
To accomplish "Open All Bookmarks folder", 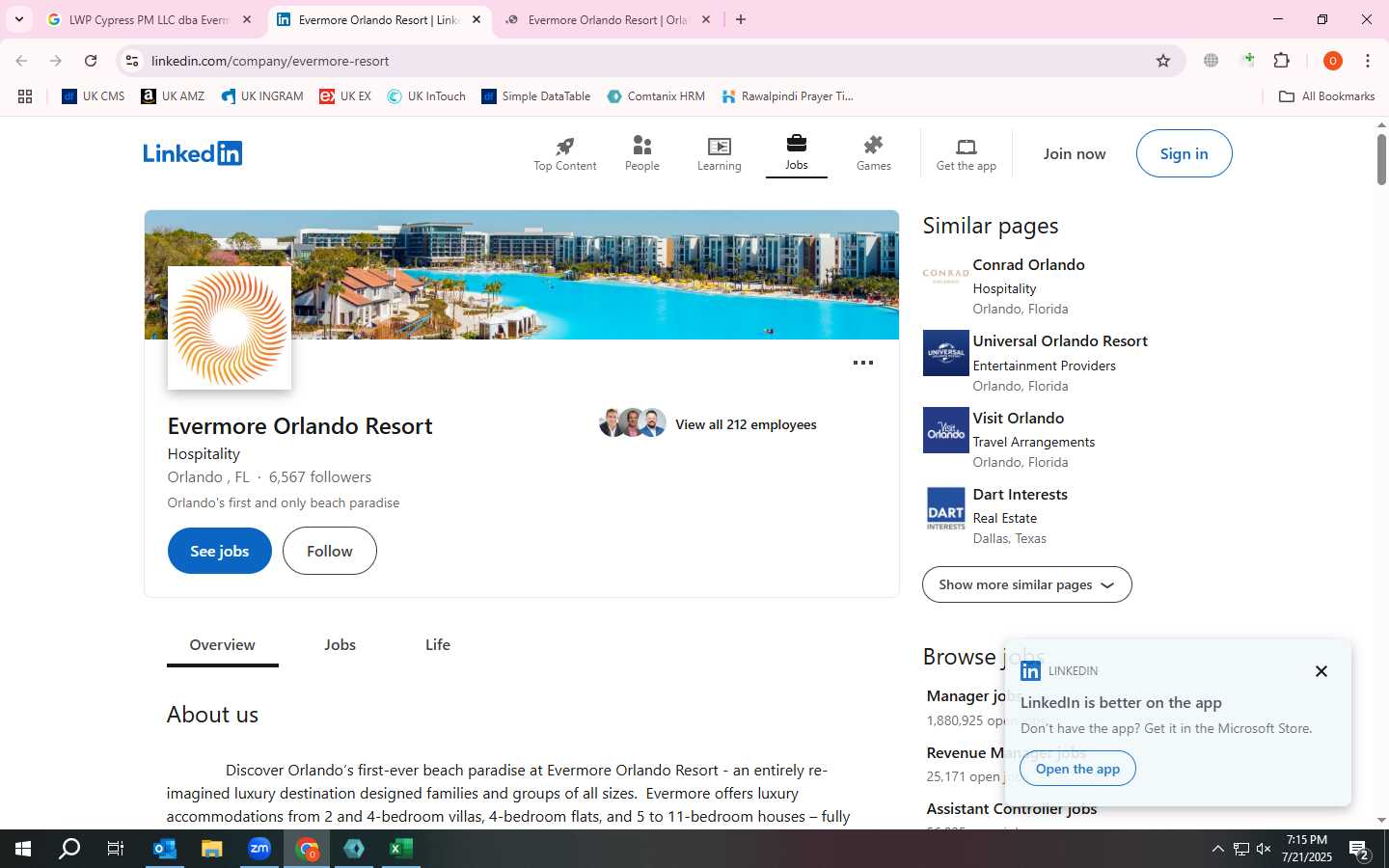I will pos(1327,96).
